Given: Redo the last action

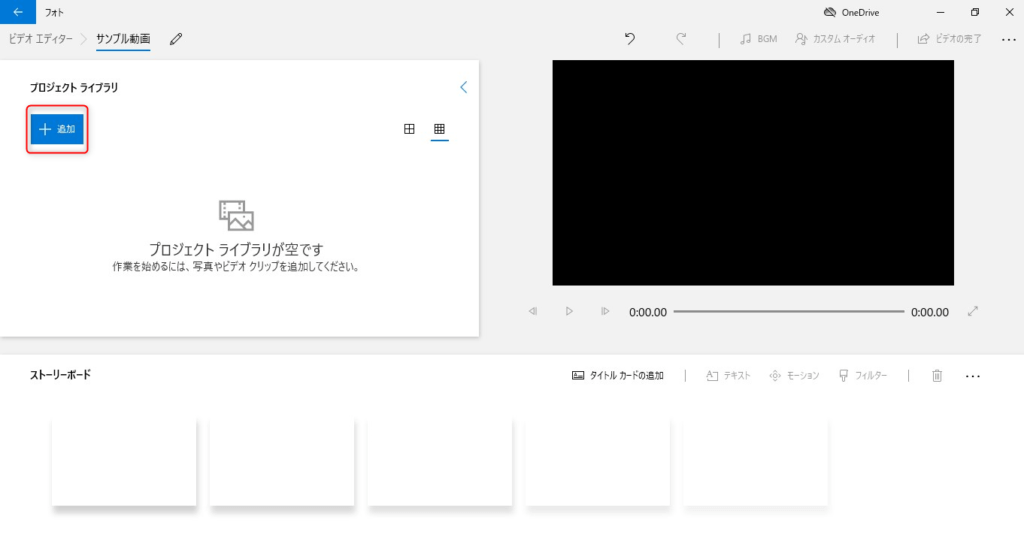Looking at the screenshot, I should coord(680,39).
